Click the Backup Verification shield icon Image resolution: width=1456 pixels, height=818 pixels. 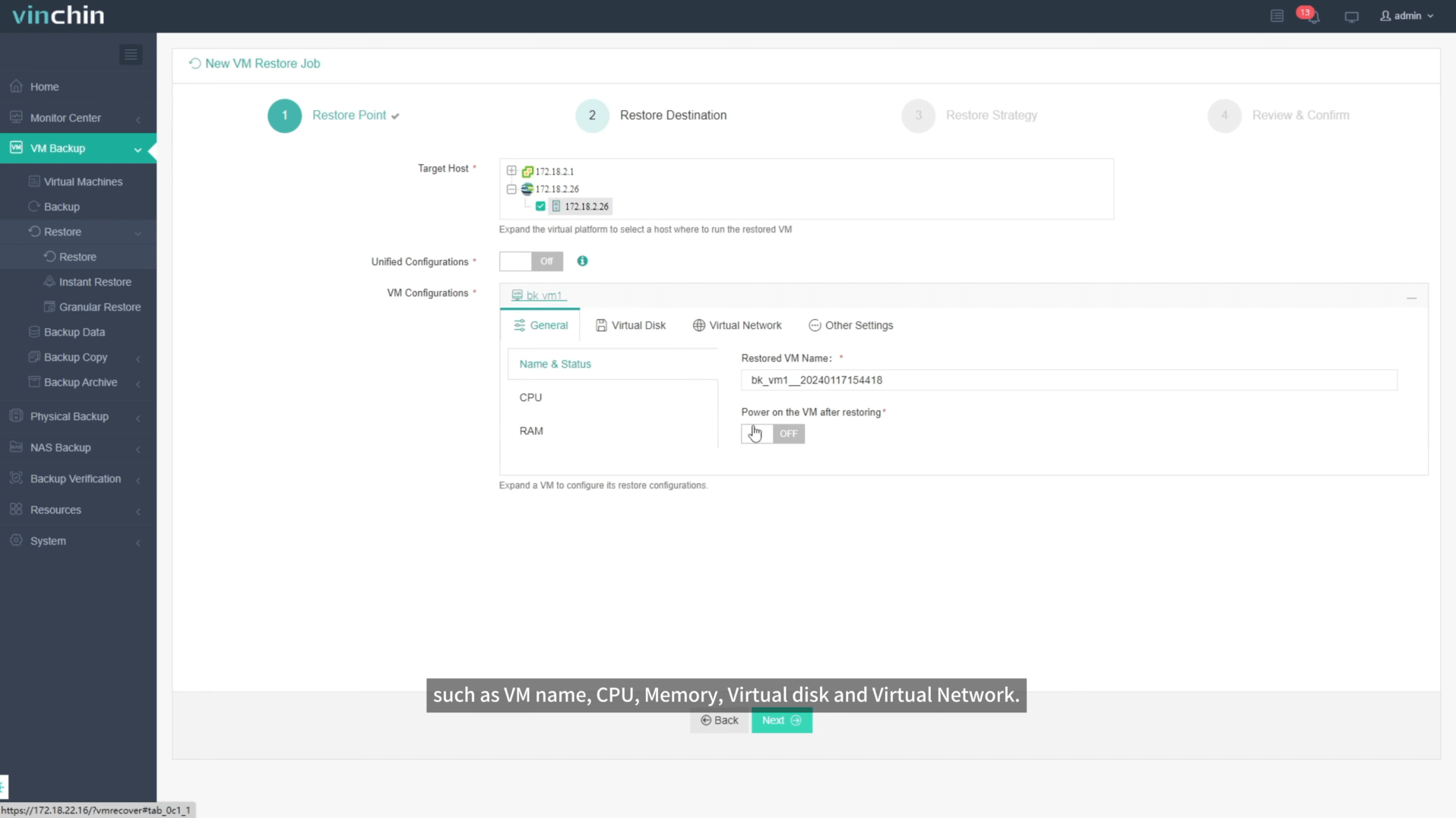point(15,478)
